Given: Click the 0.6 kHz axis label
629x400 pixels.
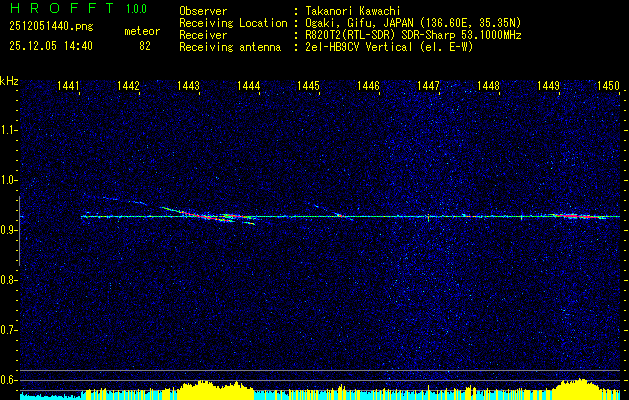Looking at the screenshot, I should [8, 380].
